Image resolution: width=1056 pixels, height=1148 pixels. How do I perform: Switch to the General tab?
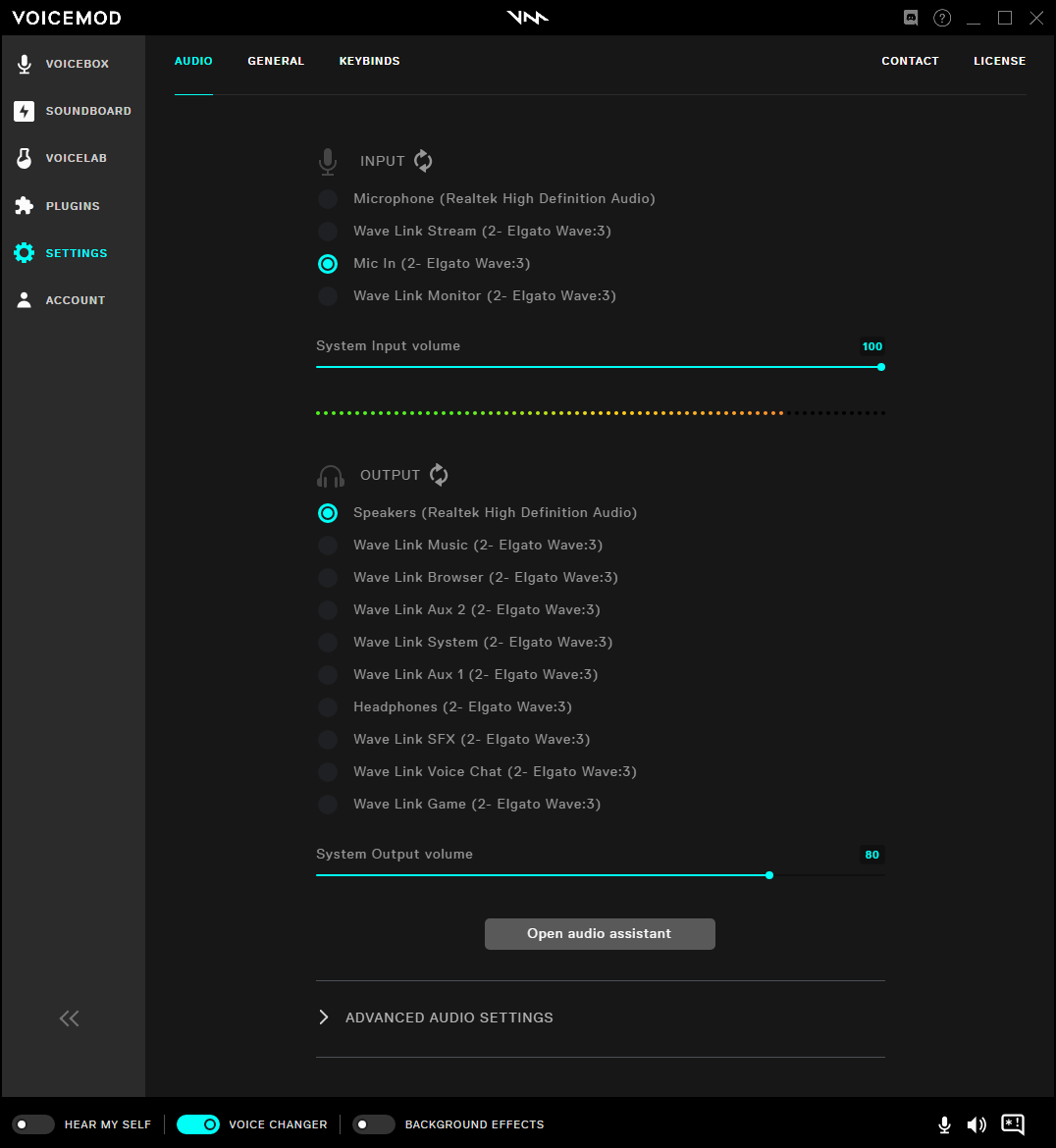click(x=276, y=61)
